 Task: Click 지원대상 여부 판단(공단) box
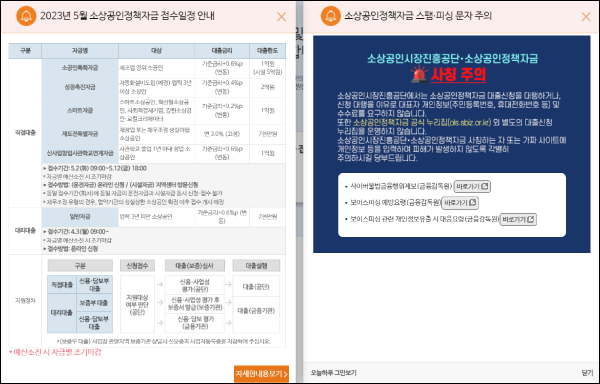click(x=137, y=304)
